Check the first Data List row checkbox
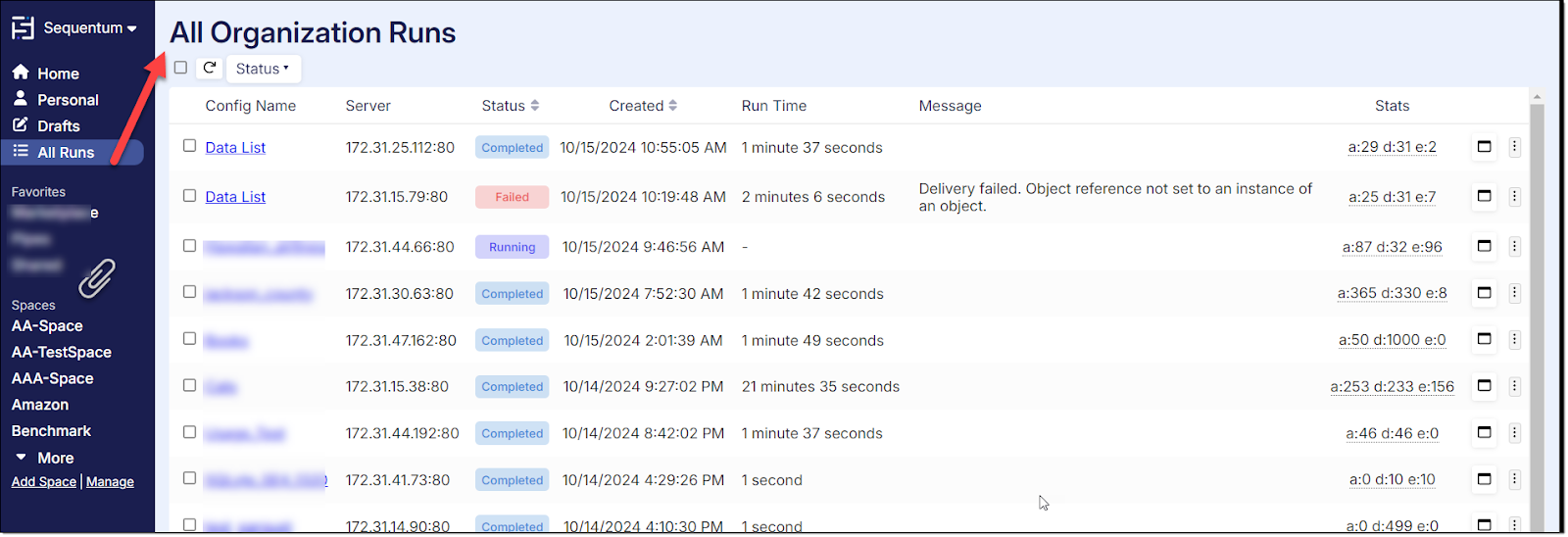The width and height of the screenshot is (1568, 537). pyautogui.click(x=189, y=146)
